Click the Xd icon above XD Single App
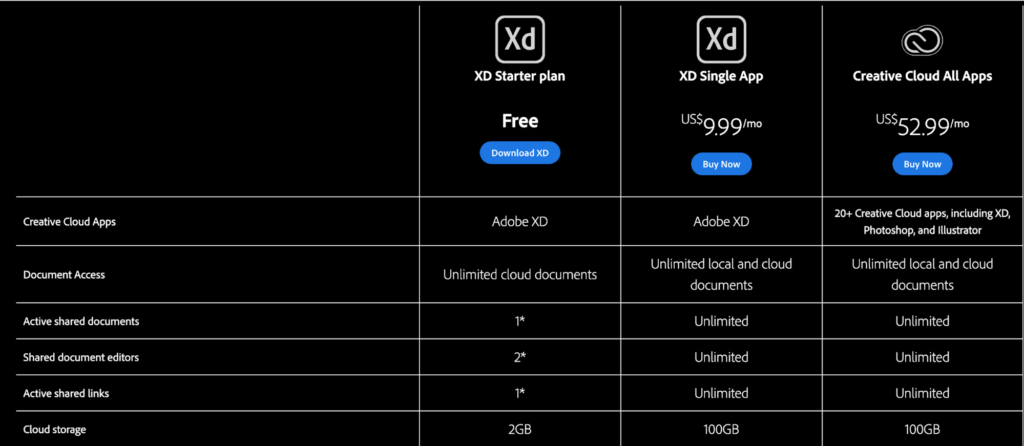 (x=720, y=39)
